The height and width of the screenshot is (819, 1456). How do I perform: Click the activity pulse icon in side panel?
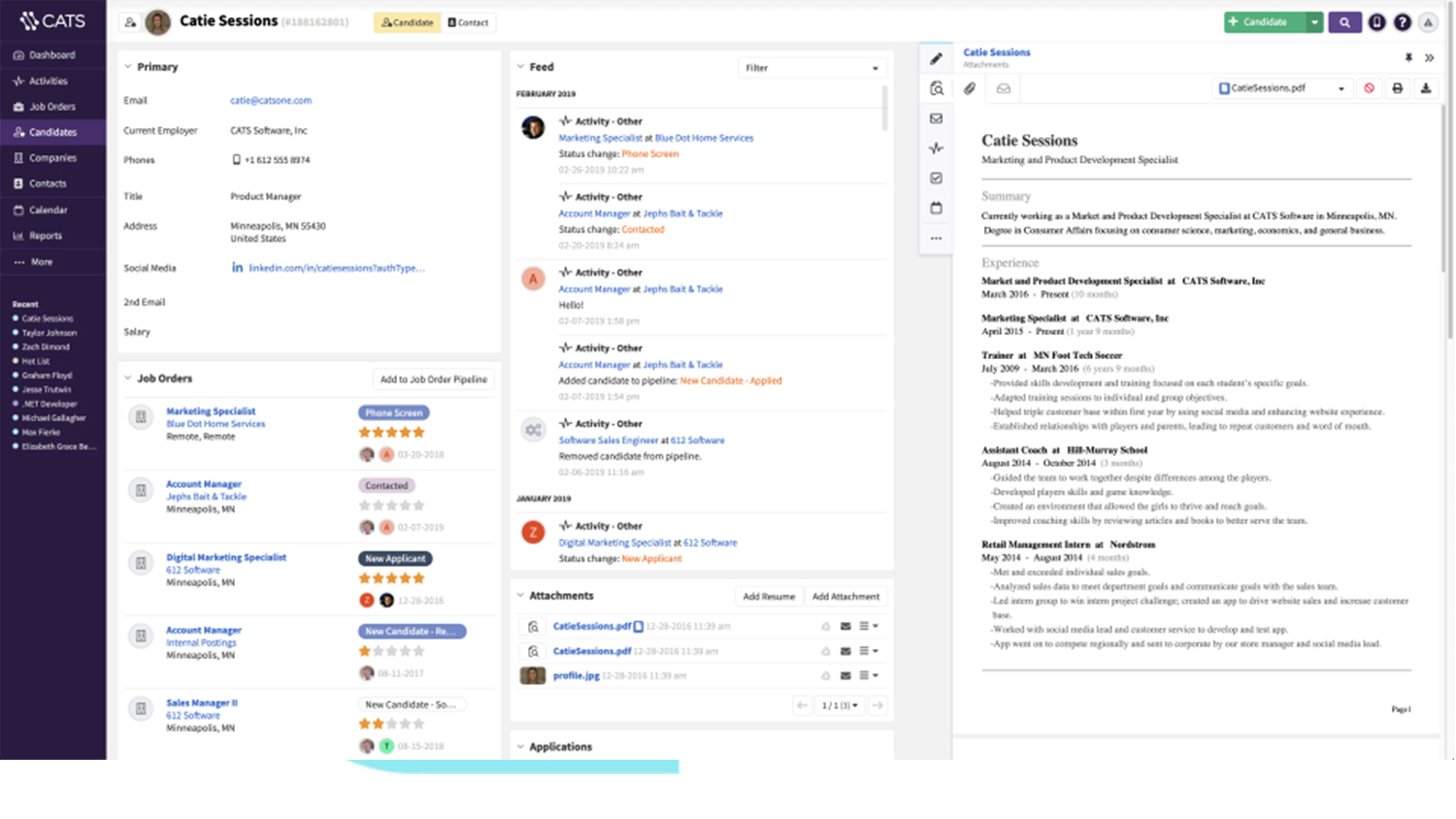tap(936, 148)
